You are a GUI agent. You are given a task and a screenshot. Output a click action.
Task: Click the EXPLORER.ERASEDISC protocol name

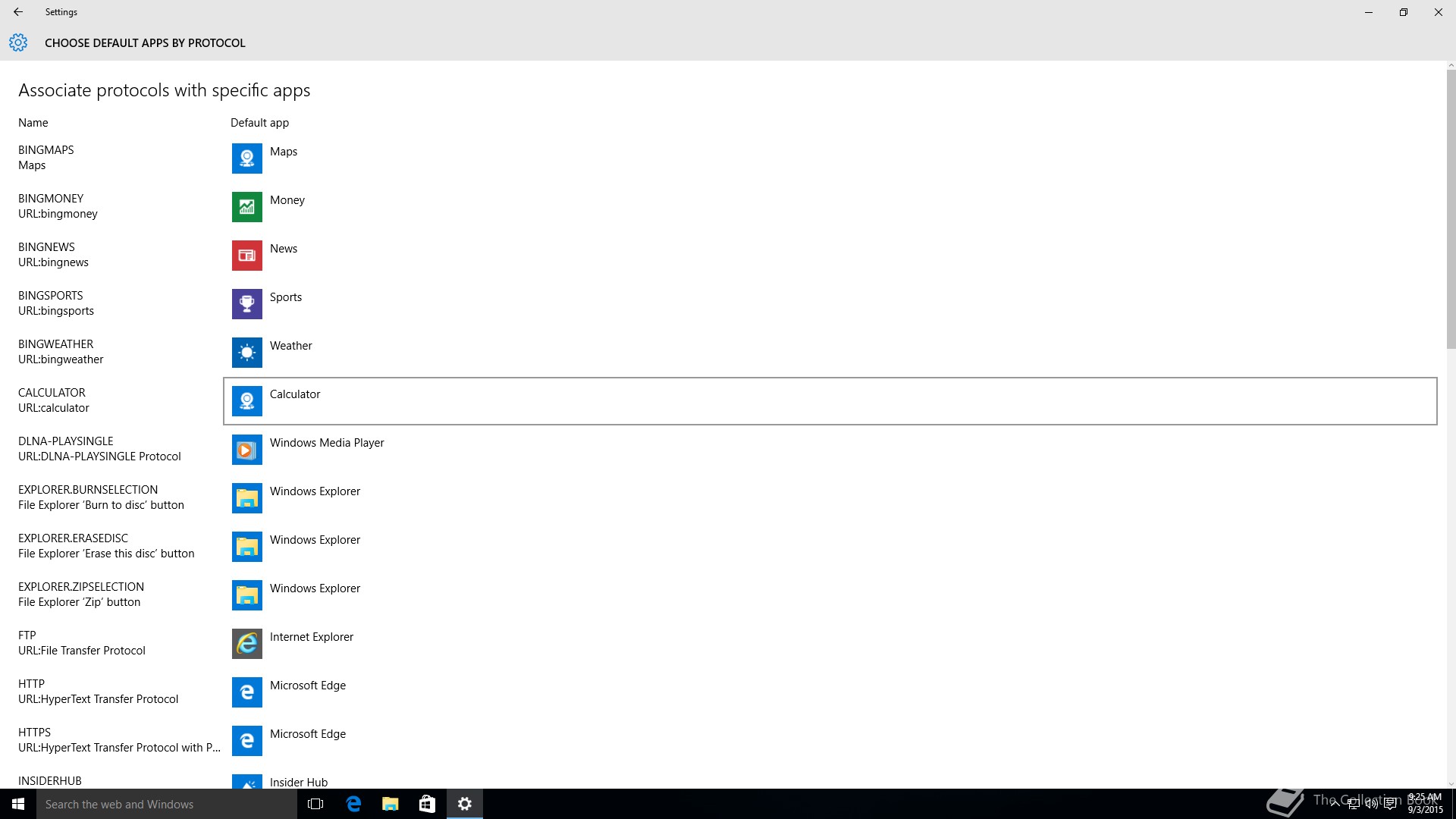pyautogui.click(x=73, y=538)
